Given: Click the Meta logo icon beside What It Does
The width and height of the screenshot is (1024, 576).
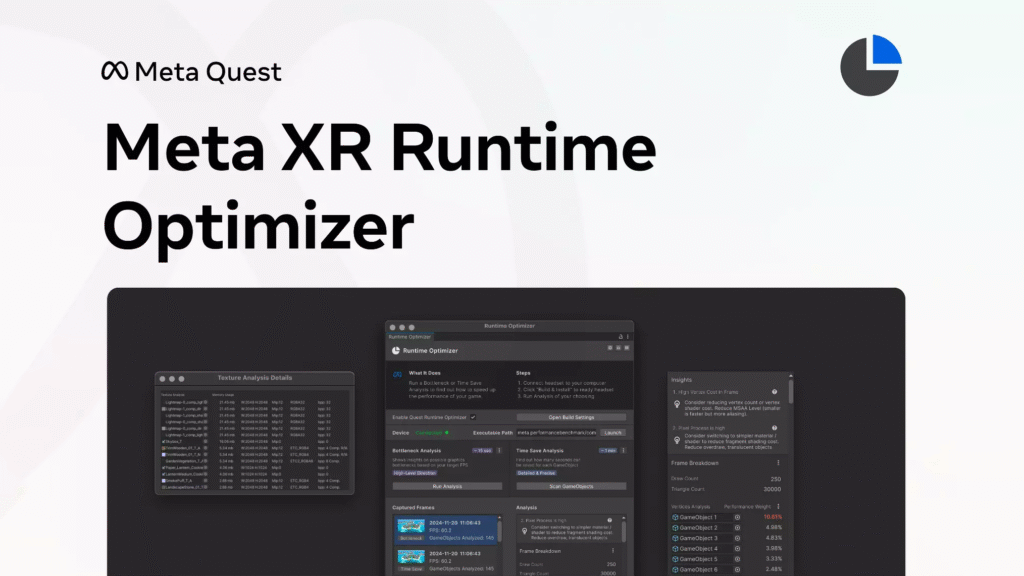Looking at the screenshot, I should [x=397, y=374].
